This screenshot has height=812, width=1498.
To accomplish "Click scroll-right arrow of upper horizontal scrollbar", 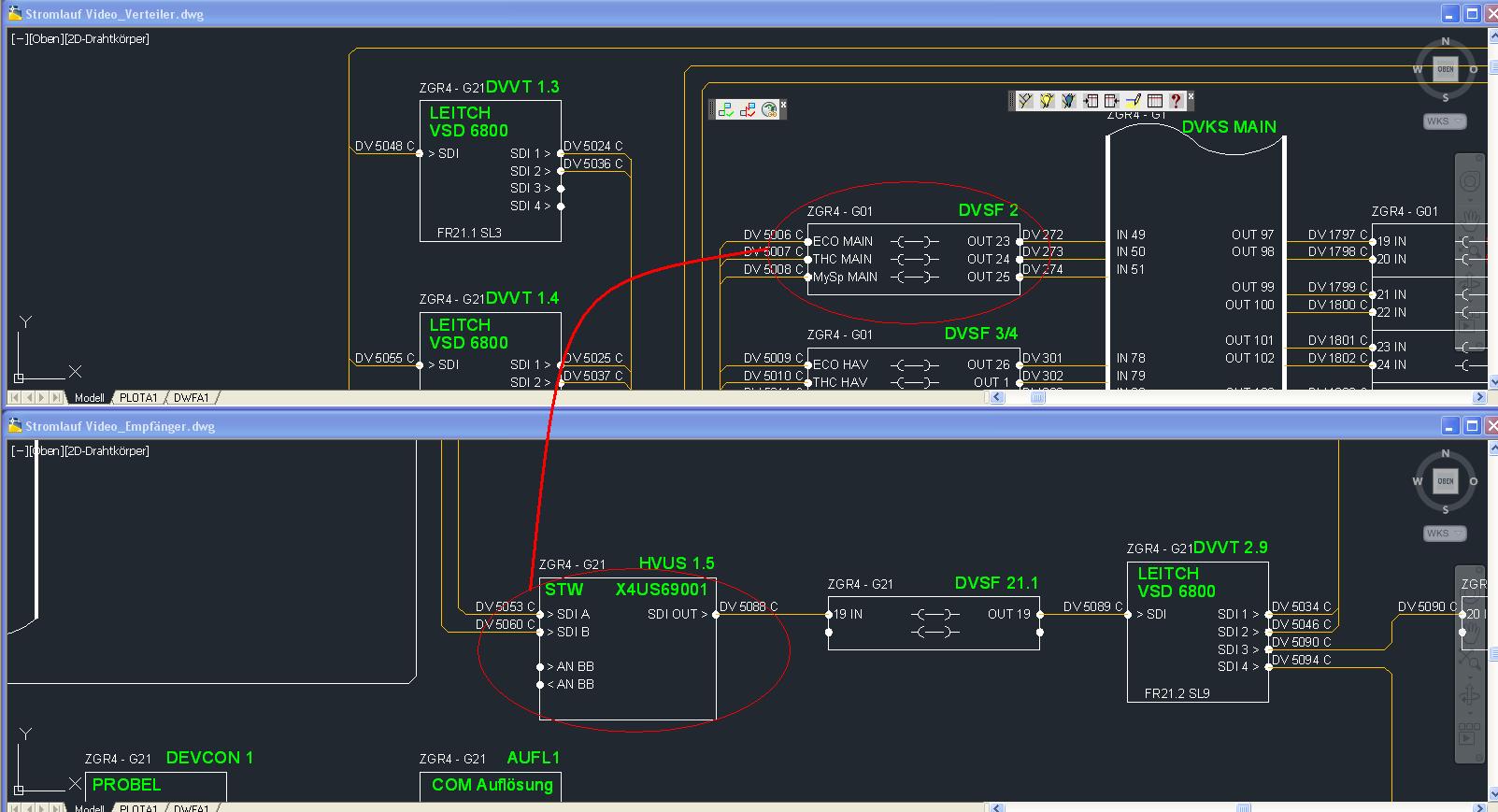I will click(x=1478, y=398).
